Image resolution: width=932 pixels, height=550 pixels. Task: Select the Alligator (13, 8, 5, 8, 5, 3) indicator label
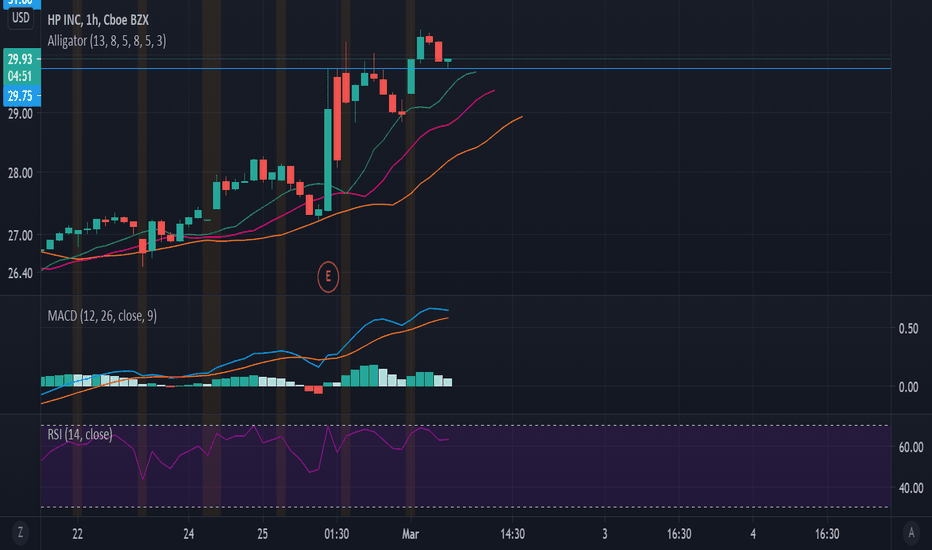pyautogui.click(x=107, y=40)
